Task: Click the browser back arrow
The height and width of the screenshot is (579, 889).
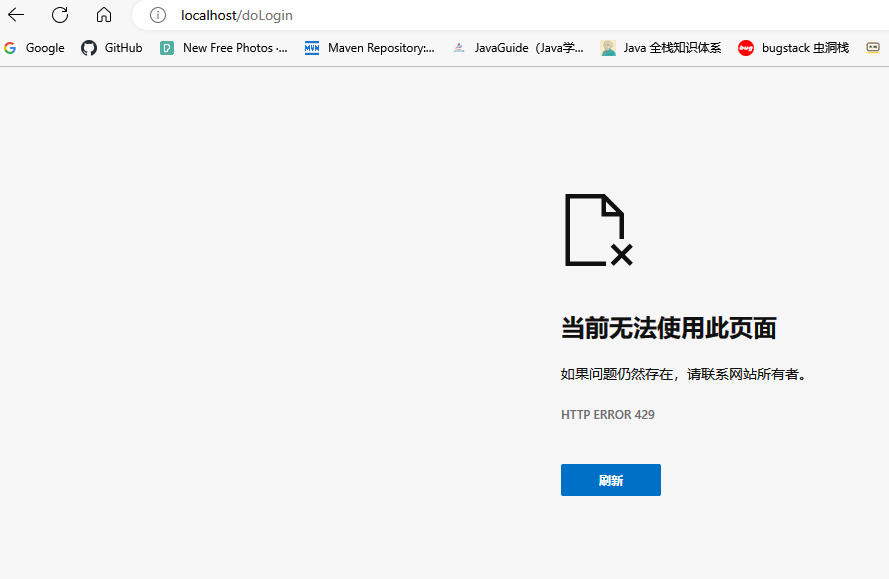Action: point(16,15)
